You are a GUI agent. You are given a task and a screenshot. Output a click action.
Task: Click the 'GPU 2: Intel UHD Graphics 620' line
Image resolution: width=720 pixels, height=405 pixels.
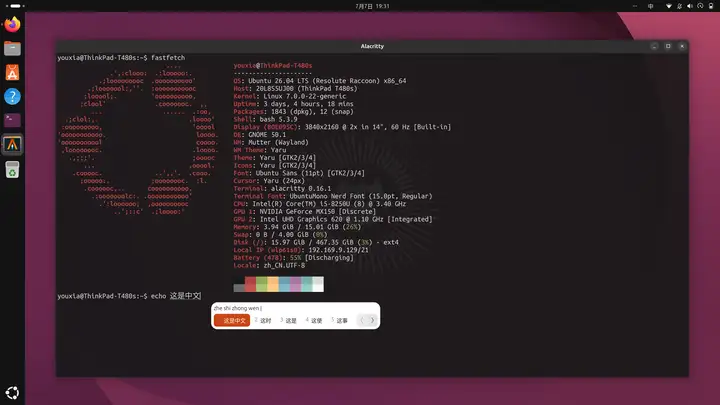click(333, 219)
